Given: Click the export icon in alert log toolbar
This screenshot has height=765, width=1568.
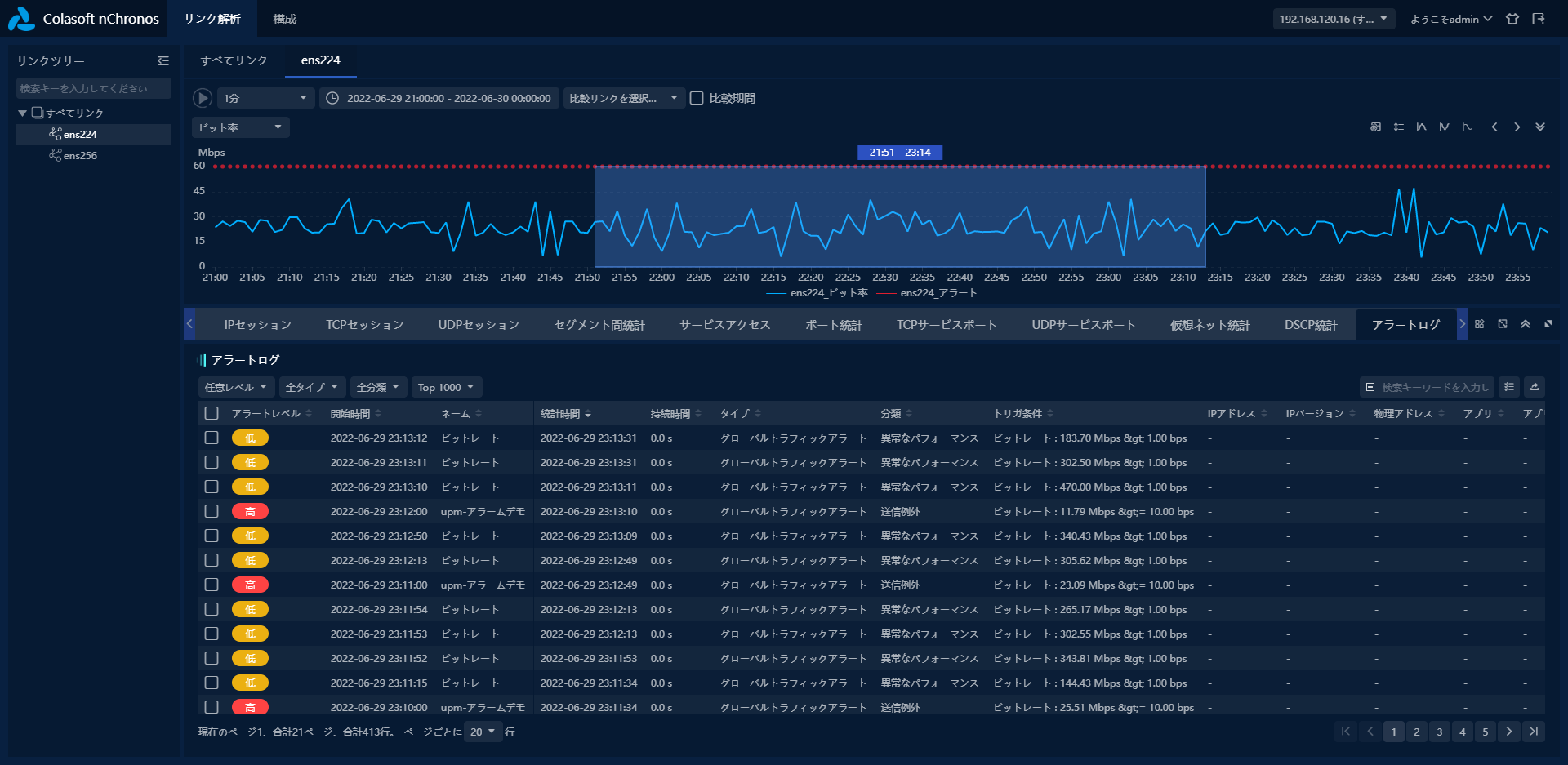Looking at the screenshot, I should pos(1535,387).
